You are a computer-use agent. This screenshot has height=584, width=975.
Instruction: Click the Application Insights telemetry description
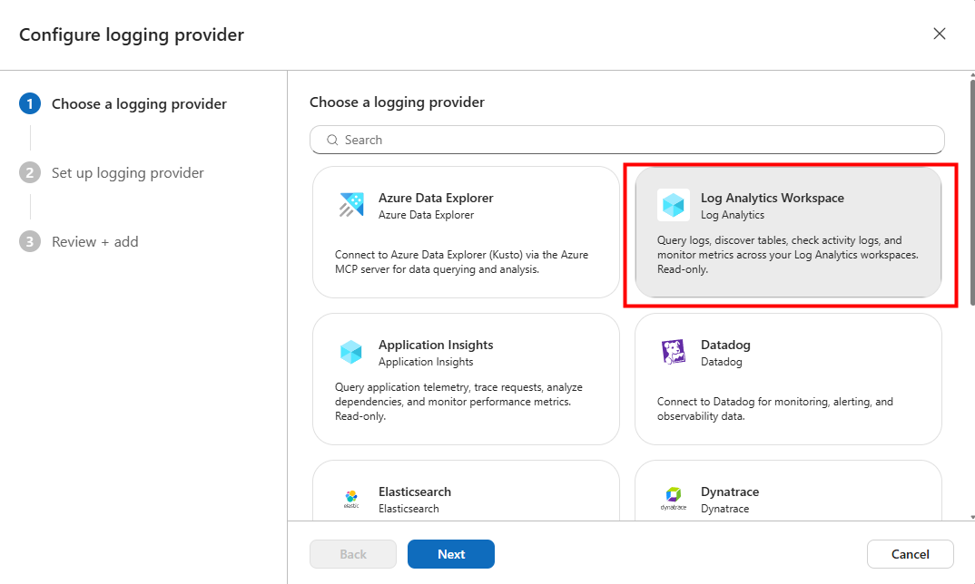(459, 402)
